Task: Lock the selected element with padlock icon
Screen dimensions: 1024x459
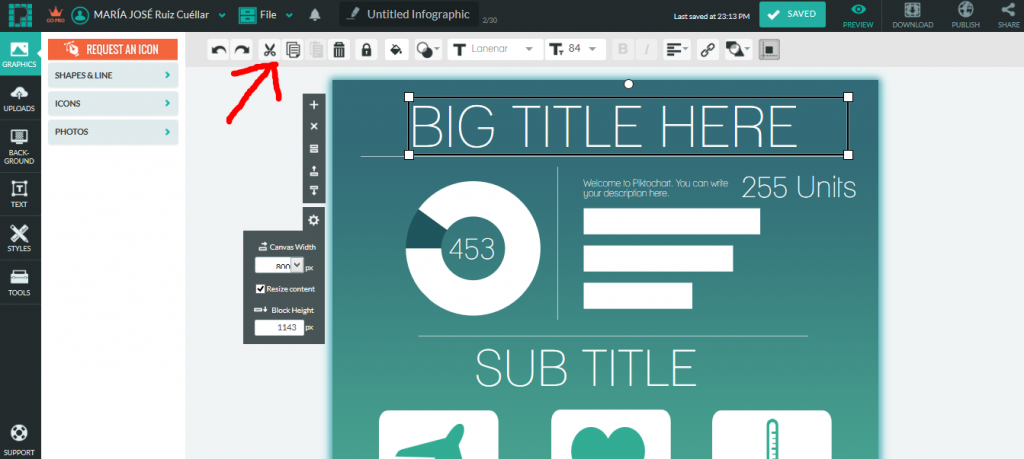Action: [366, 50]
